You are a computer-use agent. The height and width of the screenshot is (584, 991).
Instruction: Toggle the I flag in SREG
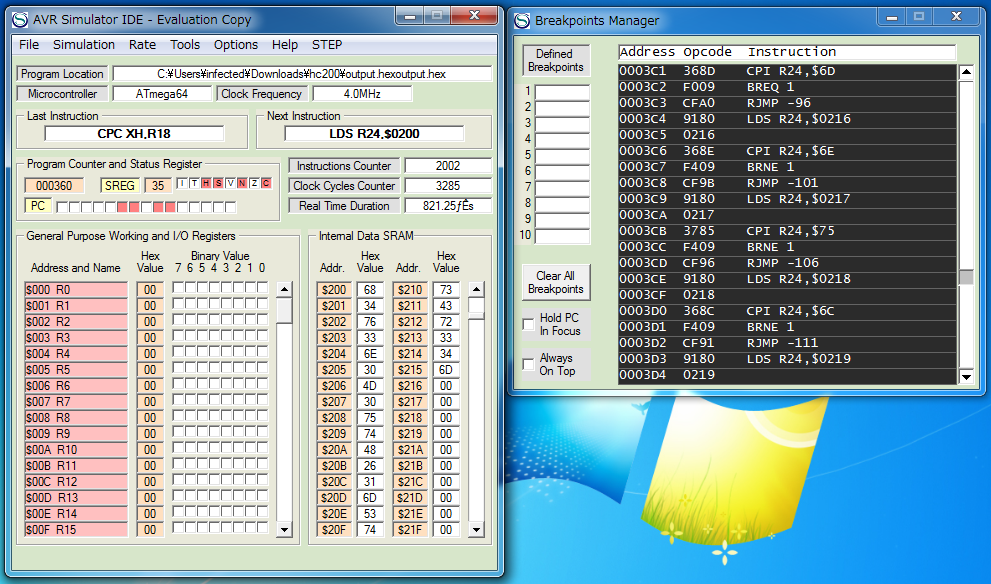tap(182, 183)
